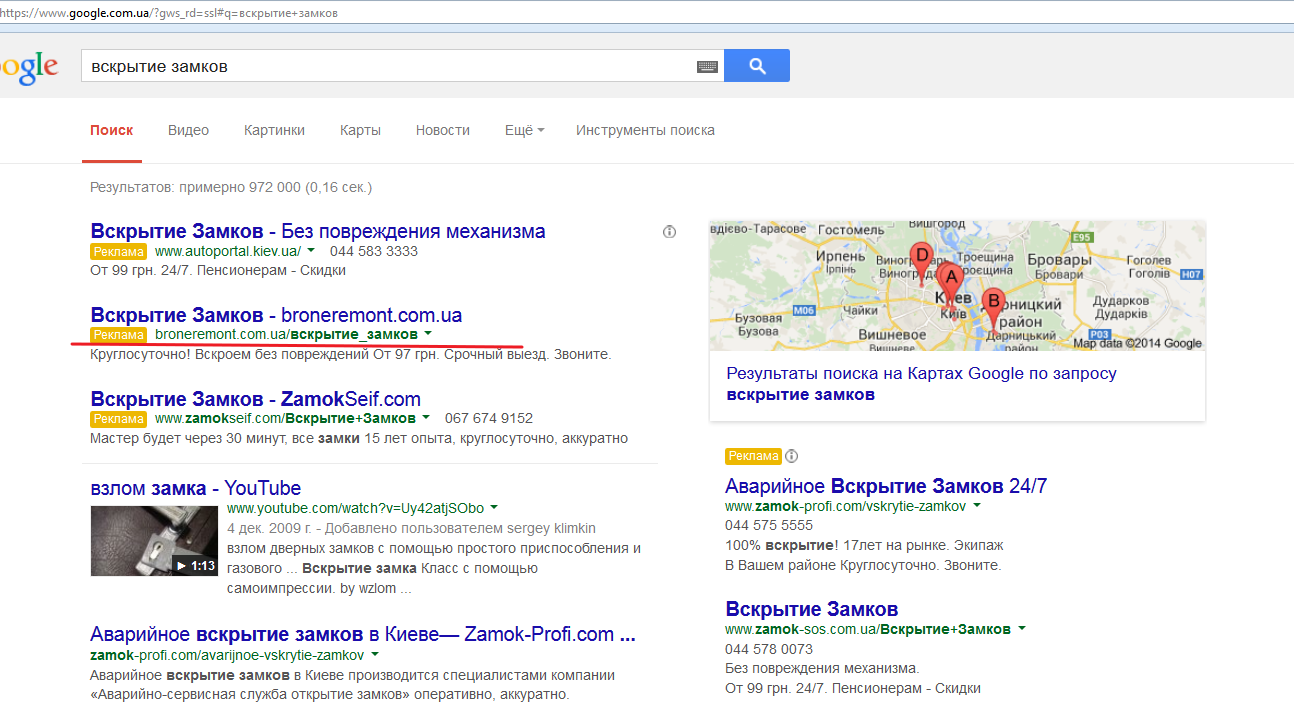Open dropdown arrow next to www.zamokseif.com URL
1294x725 pixels.
coord(426,418)
